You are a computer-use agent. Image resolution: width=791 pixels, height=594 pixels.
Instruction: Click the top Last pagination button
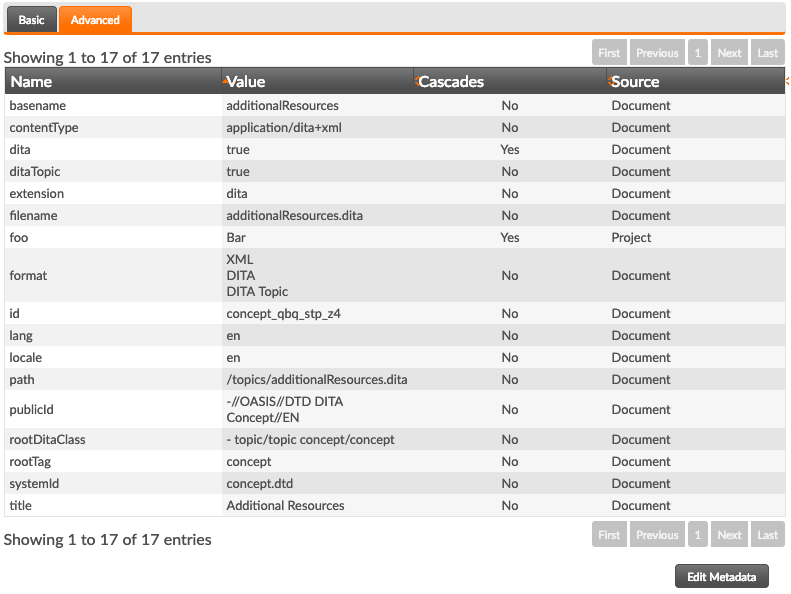(x=768, y=52)
